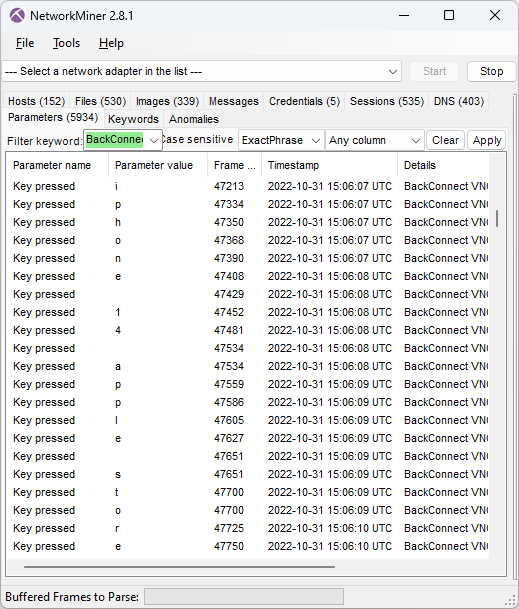Click the BackConnect filter keyword field
Viewport: 519px width, 609px height.
pos(115,140)
